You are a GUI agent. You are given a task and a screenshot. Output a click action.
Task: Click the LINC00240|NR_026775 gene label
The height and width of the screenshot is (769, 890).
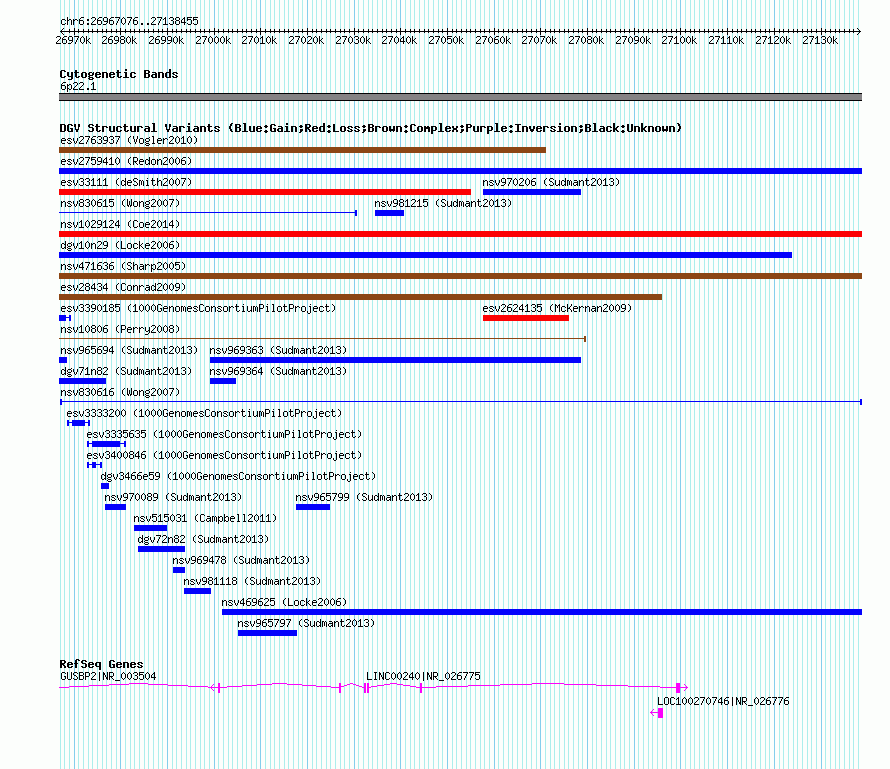pyautogui.click(x=423, y=676)
